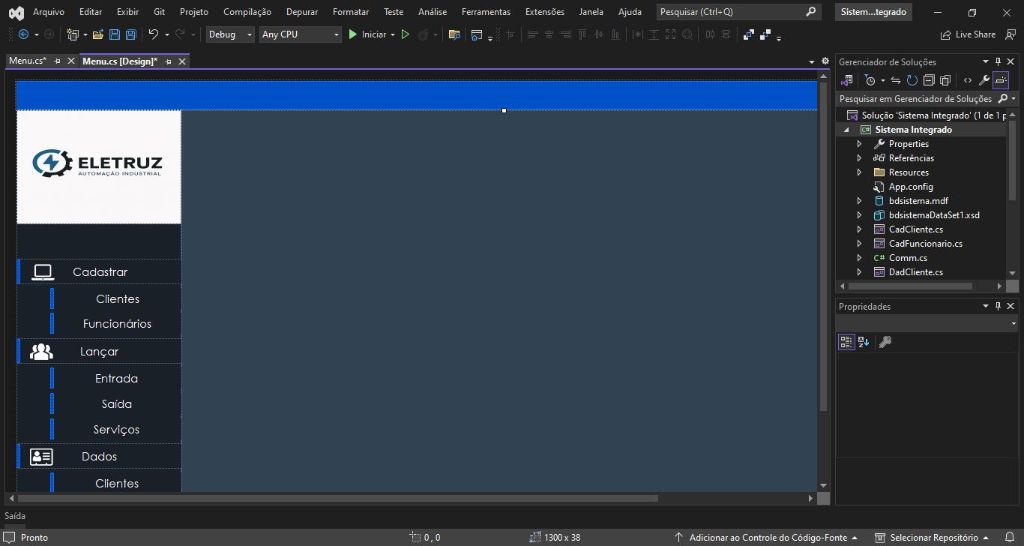Toggle the preview selected items button
1024x546 pixels.
tap(1000, 80)
